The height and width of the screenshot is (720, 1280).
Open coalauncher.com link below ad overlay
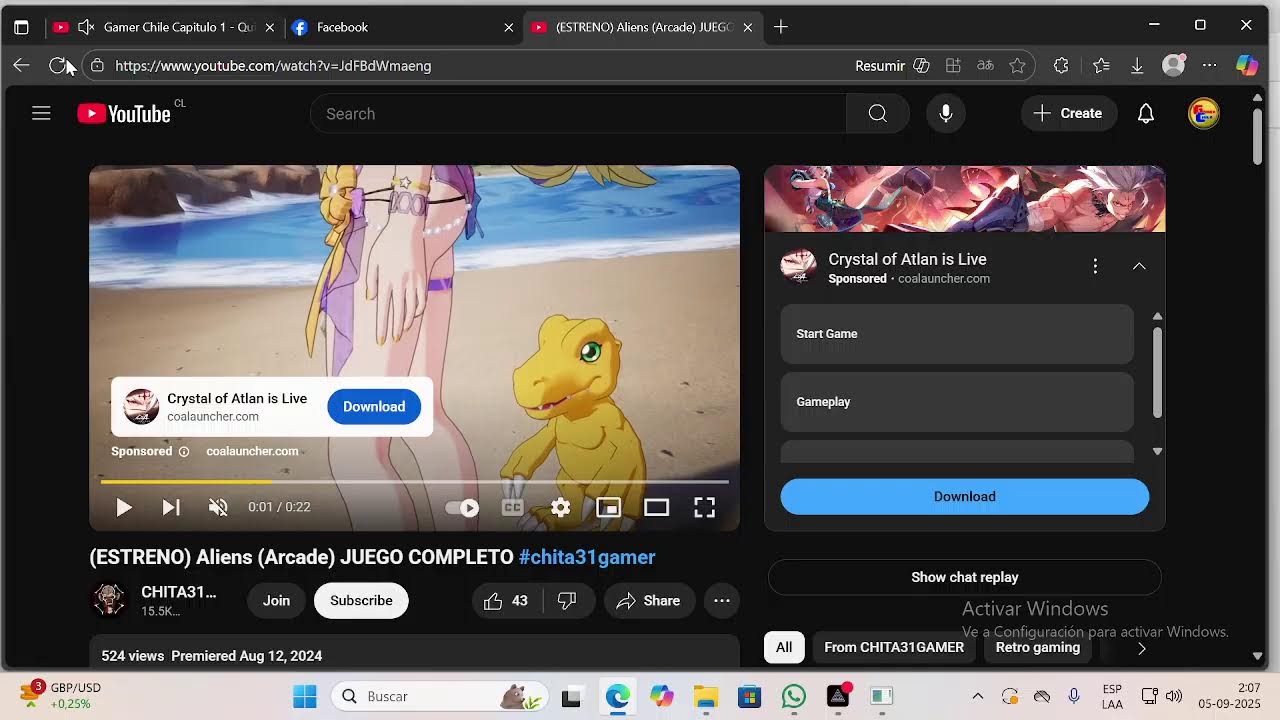[252, 452]
